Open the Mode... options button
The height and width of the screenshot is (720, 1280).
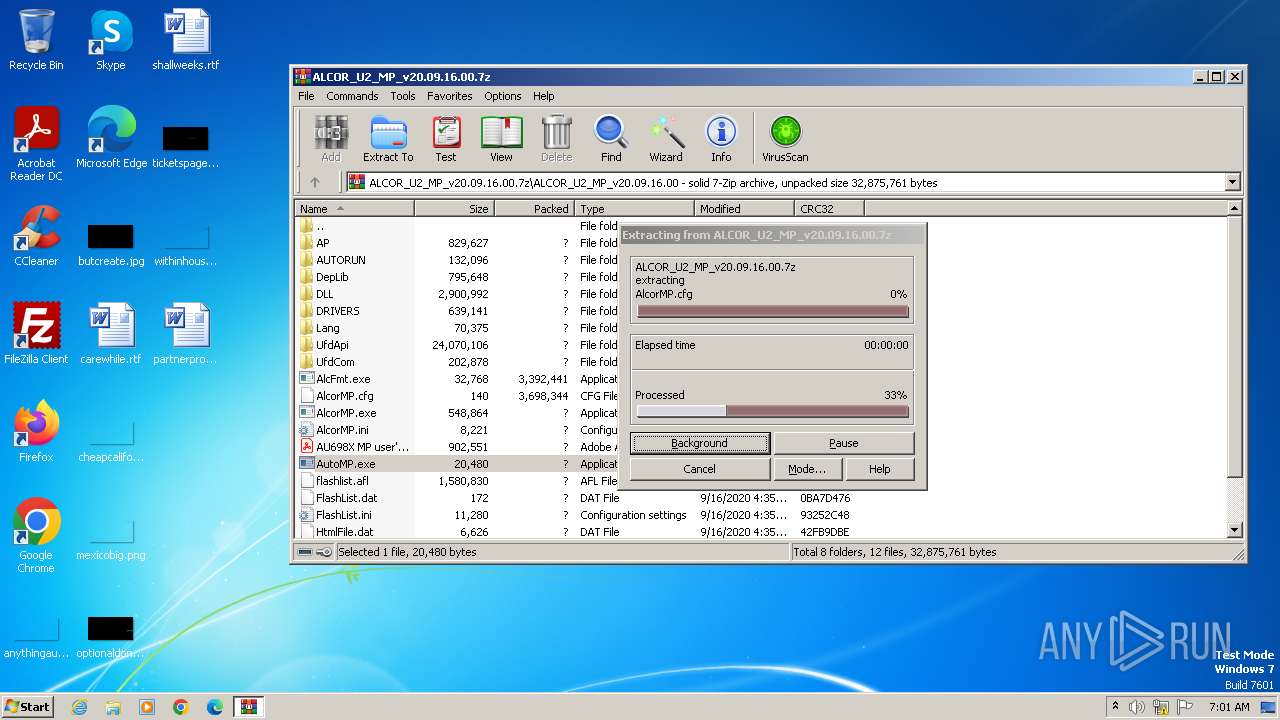[x=806, y=469]
